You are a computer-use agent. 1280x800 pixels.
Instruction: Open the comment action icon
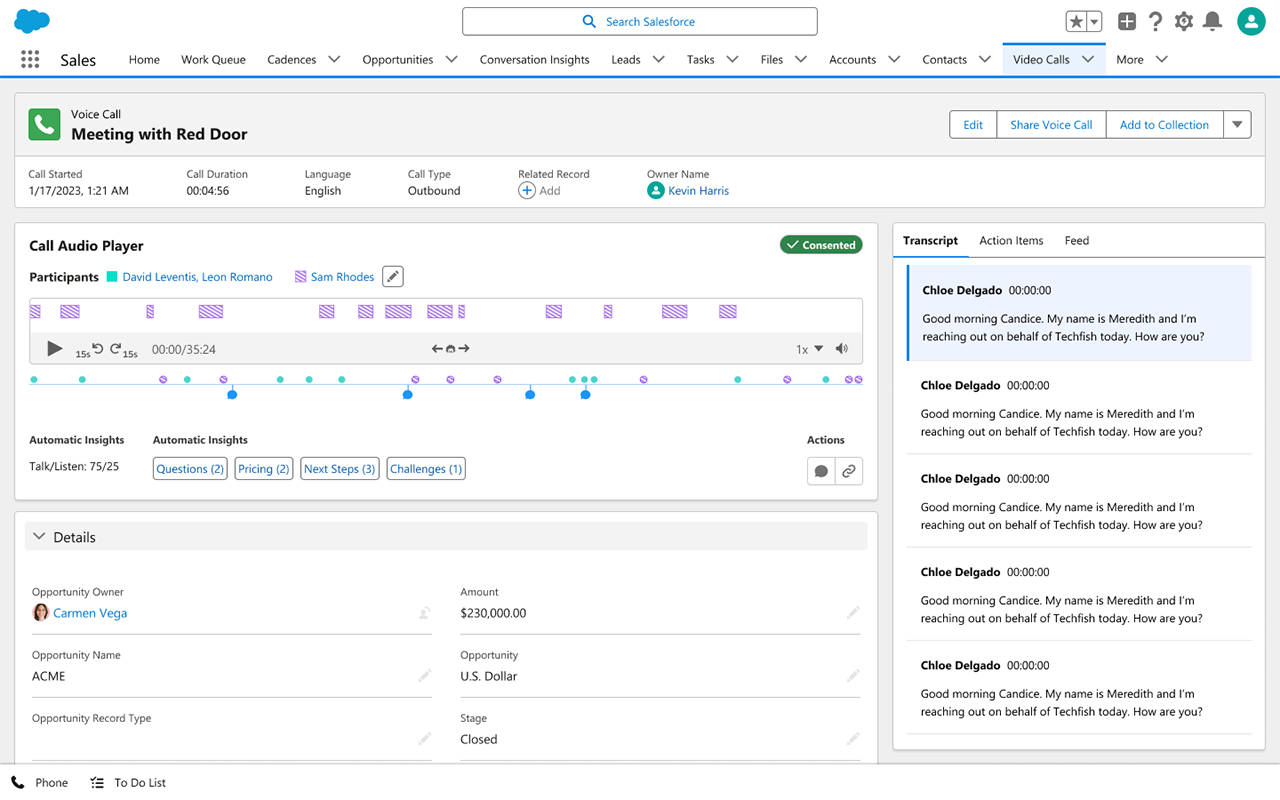click(x=821, y=471)
